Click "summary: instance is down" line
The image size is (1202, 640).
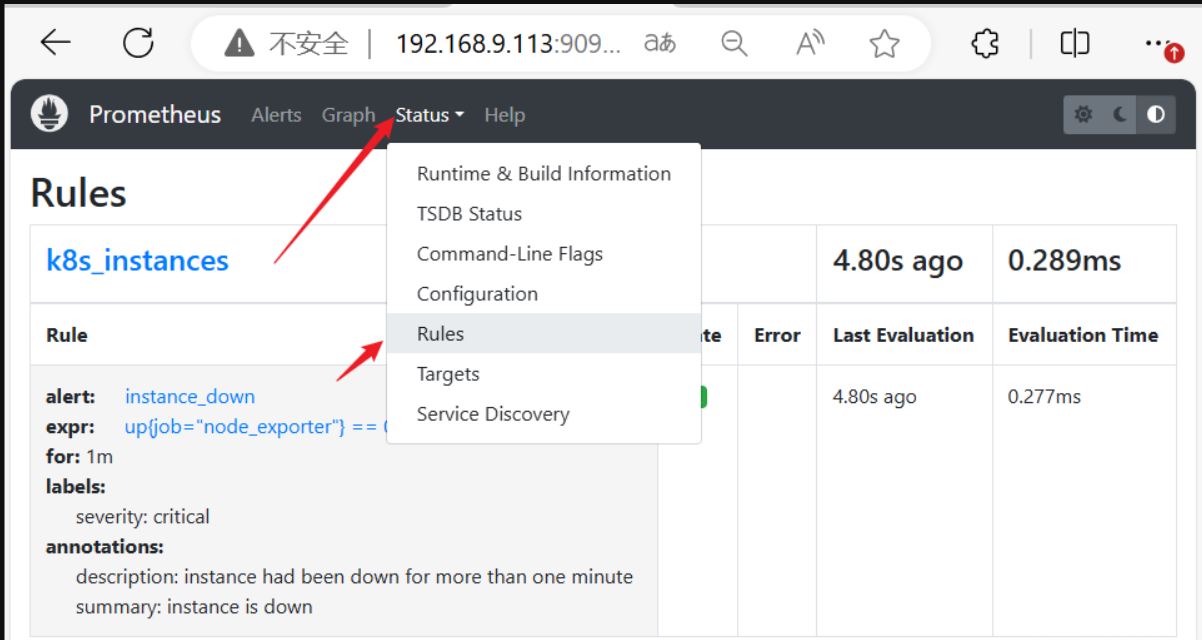click(194, 607)
